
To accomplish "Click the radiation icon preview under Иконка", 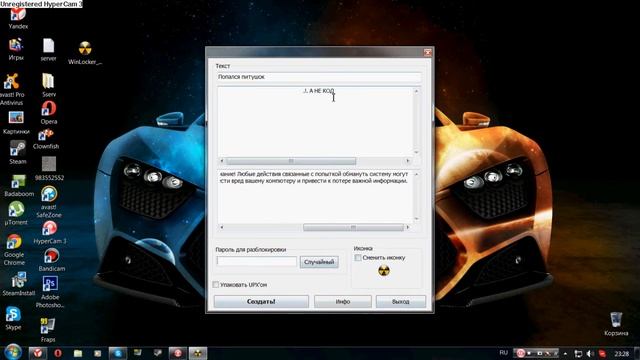I will (x=384, y=271).
